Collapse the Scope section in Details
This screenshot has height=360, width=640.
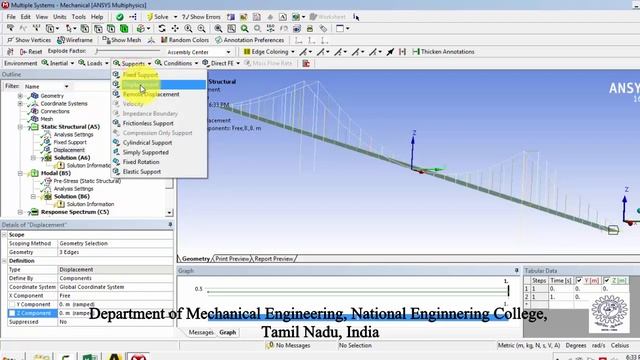click(x=4, y=235)
